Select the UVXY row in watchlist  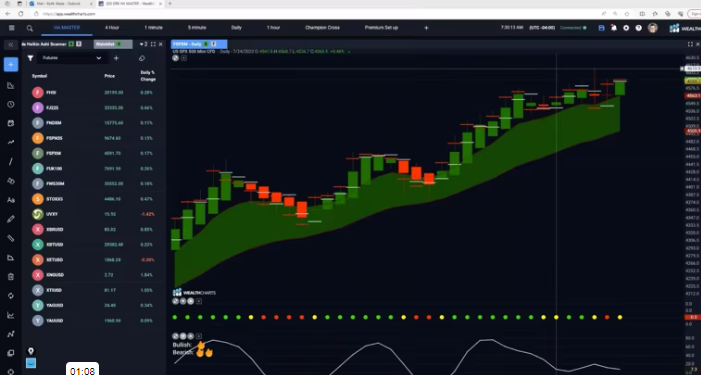tap(94, 214)
